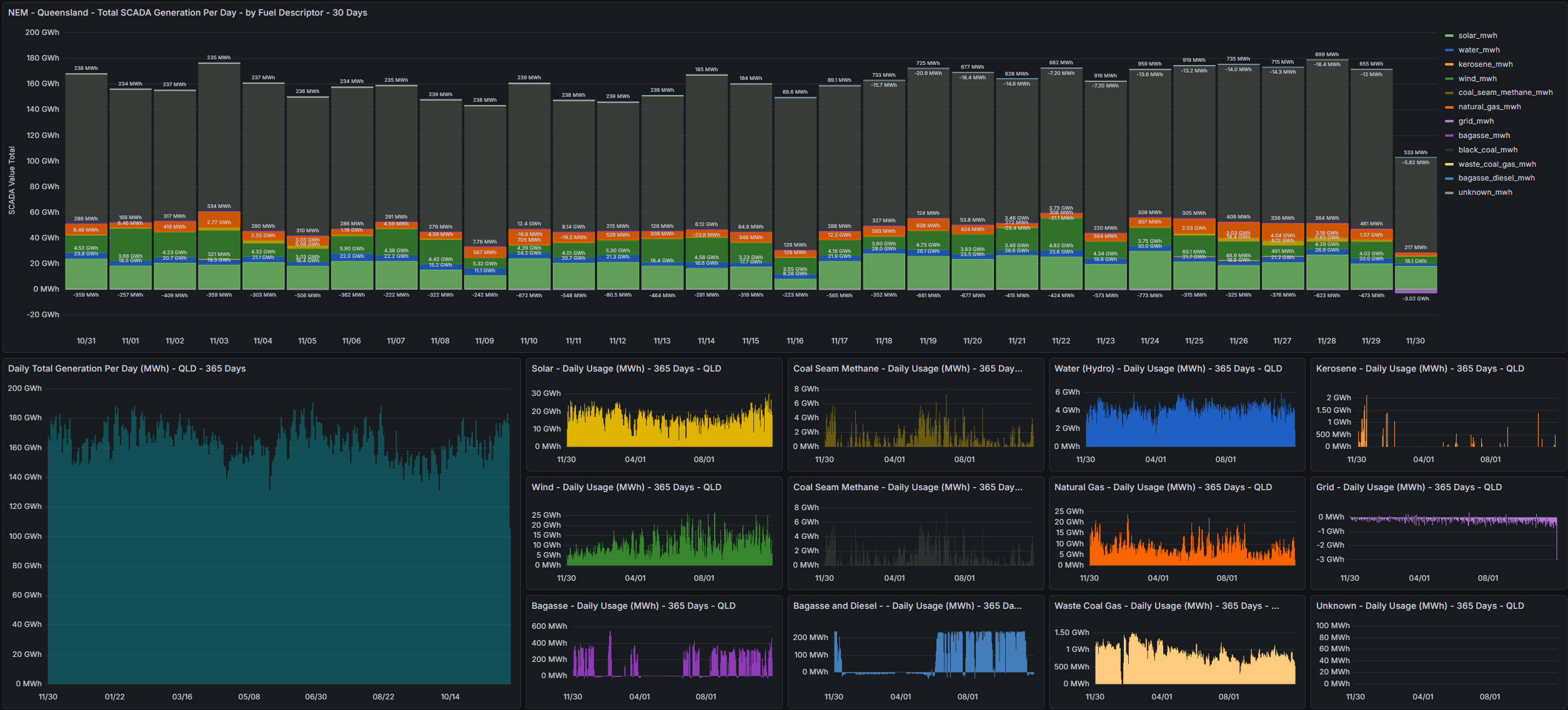This screenshot has width=1568, height=710.
Task: Open Kerosene Daily Usage panel title
Action: click(1419, 368)
